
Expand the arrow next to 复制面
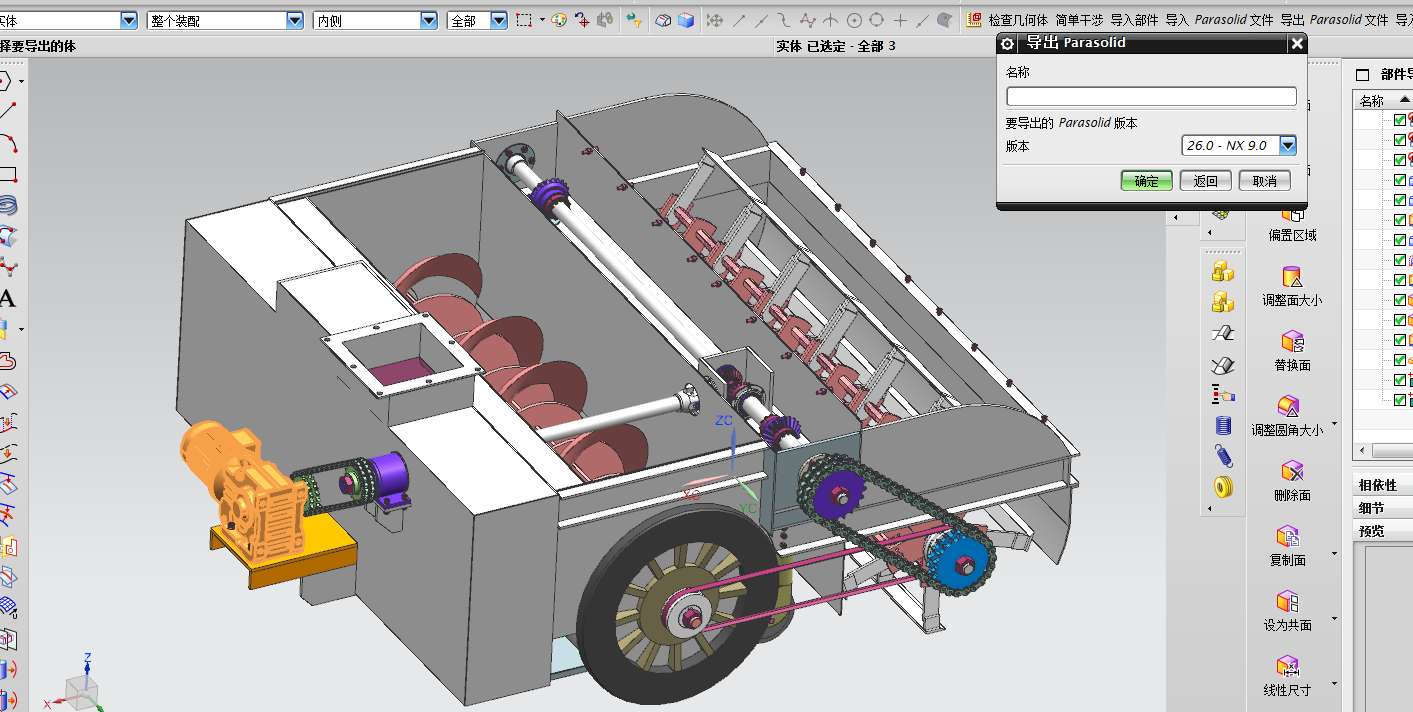(1334, 554)
